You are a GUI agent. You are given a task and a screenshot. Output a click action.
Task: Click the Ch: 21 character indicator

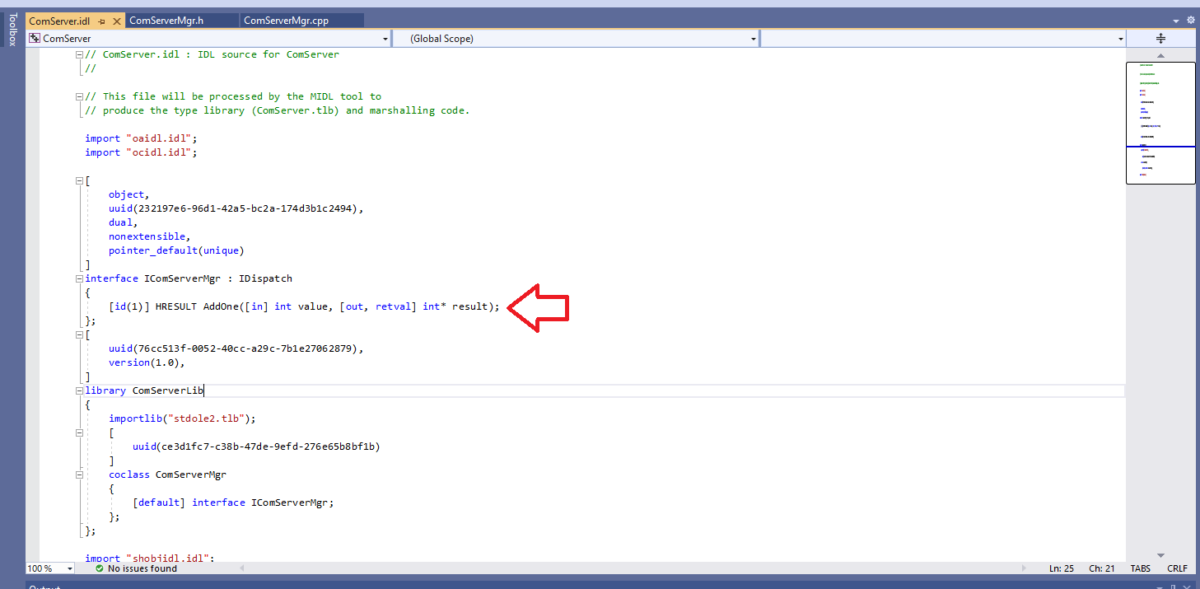click(1101, 568)
